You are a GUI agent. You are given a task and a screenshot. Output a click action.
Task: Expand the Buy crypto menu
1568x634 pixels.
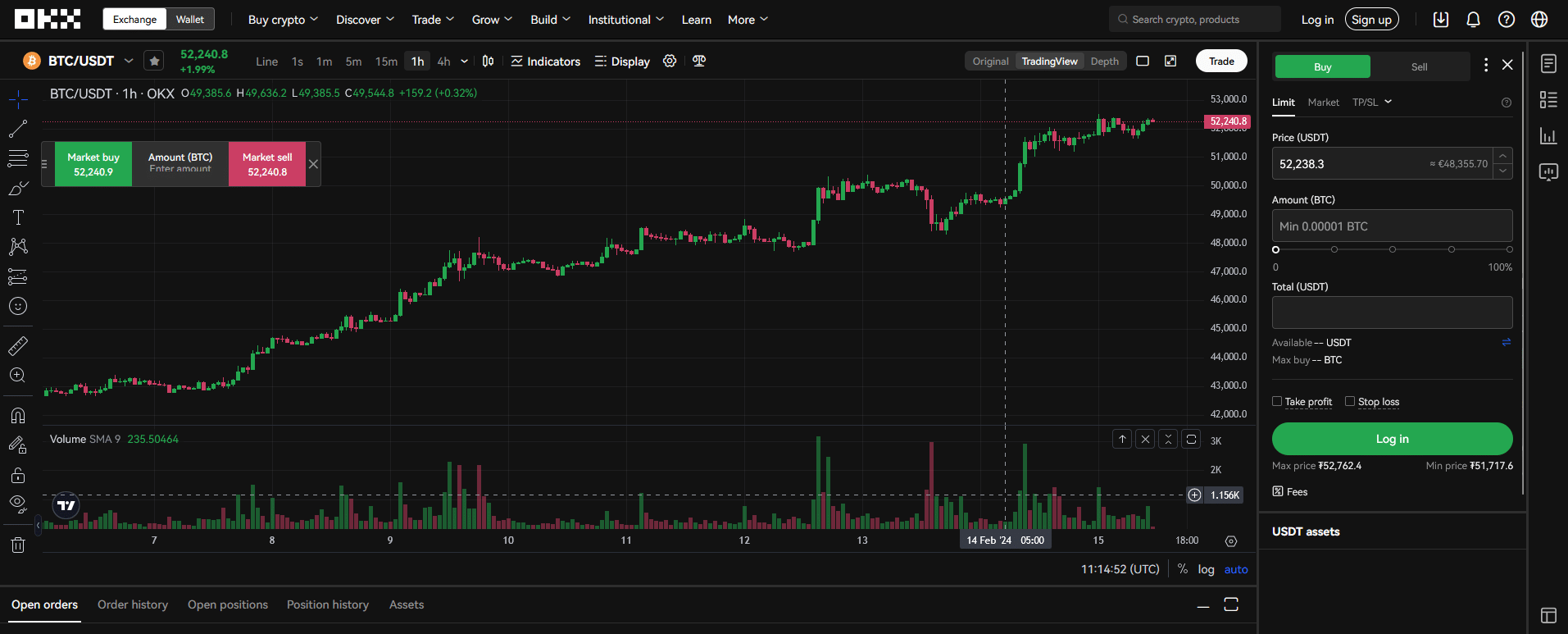tap(283, 20)
